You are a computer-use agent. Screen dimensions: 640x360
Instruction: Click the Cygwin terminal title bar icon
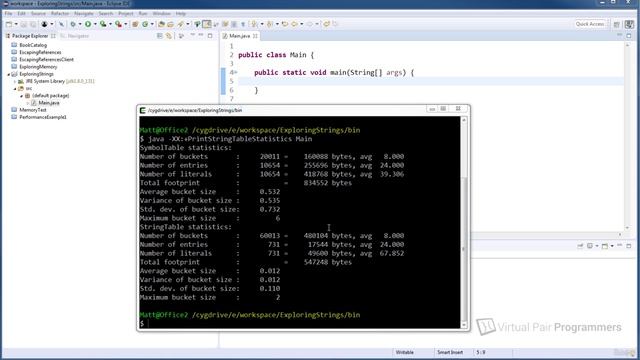pyautogui.click(x=142, y=110)
